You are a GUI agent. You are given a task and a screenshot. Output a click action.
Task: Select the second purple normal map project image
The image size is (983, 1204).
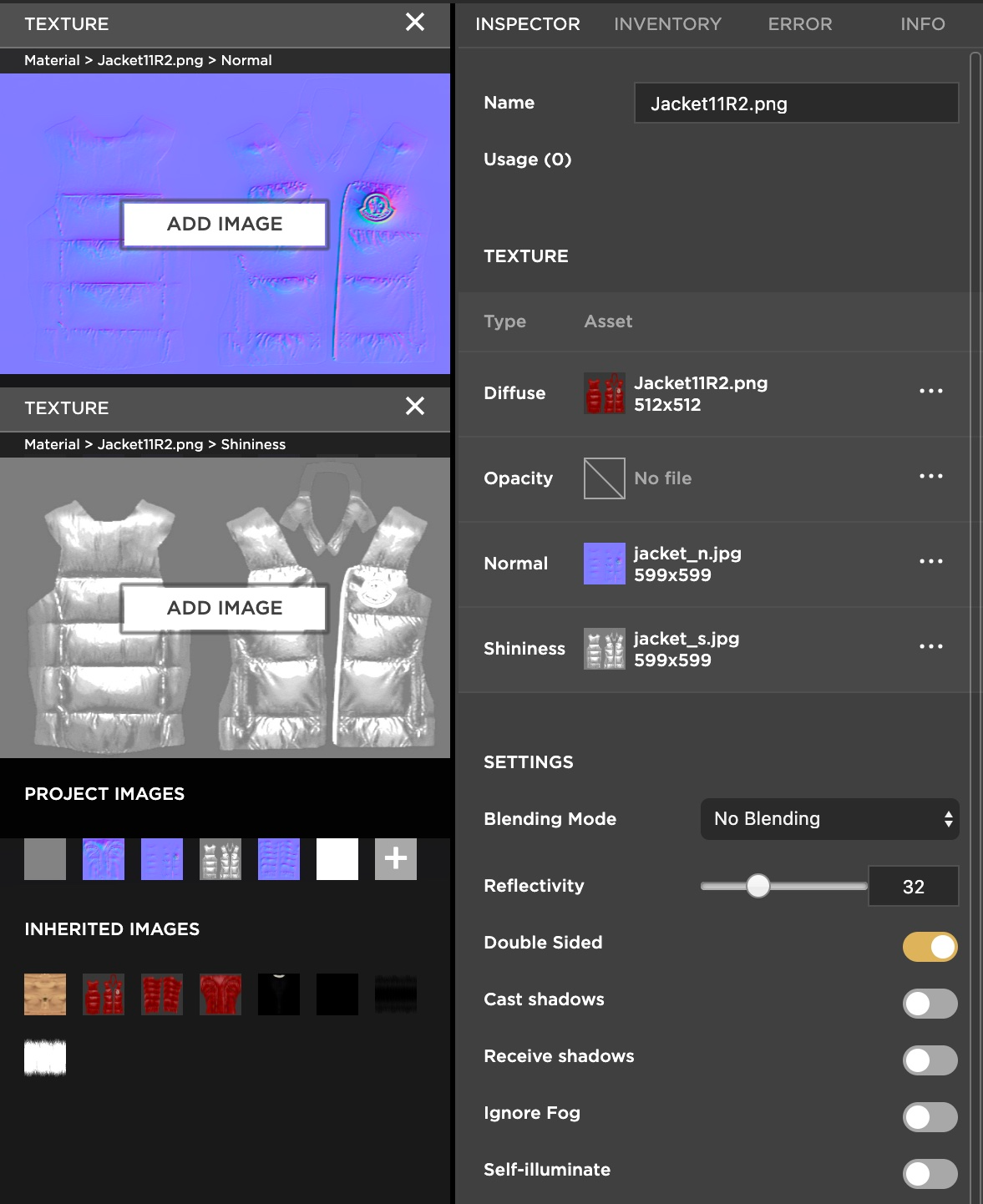click(x=162, y=859)
